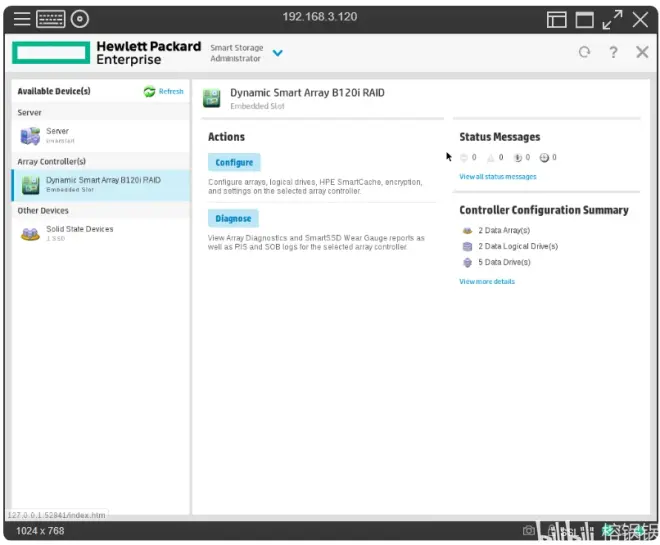Click the HPE green rectangle logo

pos(51,53)
